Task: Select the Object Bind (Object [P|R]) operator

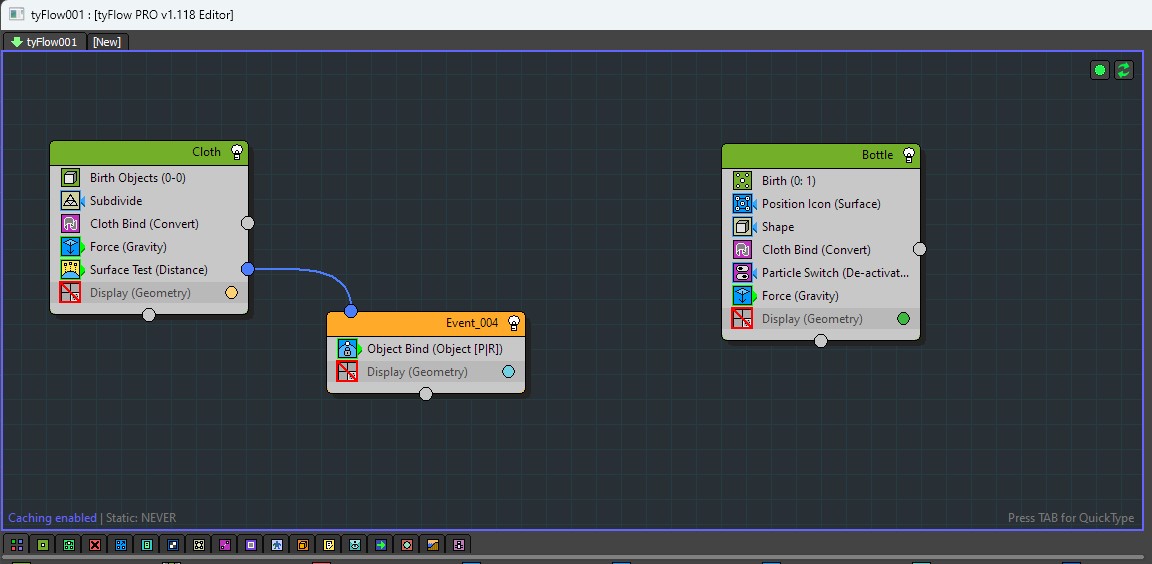Action: pyautogui.click(x=435, y=349)
